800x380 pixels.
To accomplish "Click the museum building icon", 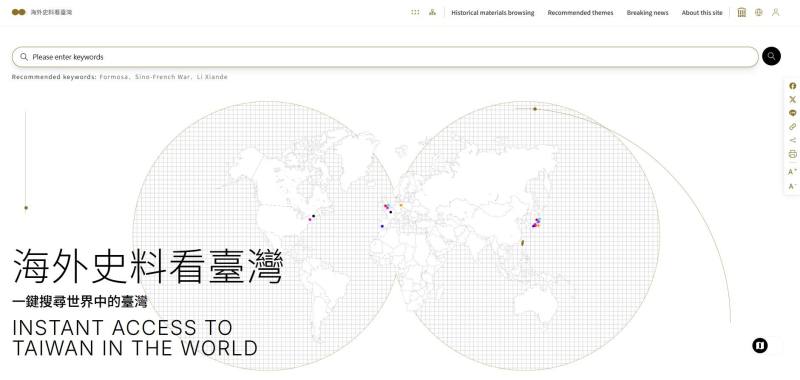I will (741, 12).
